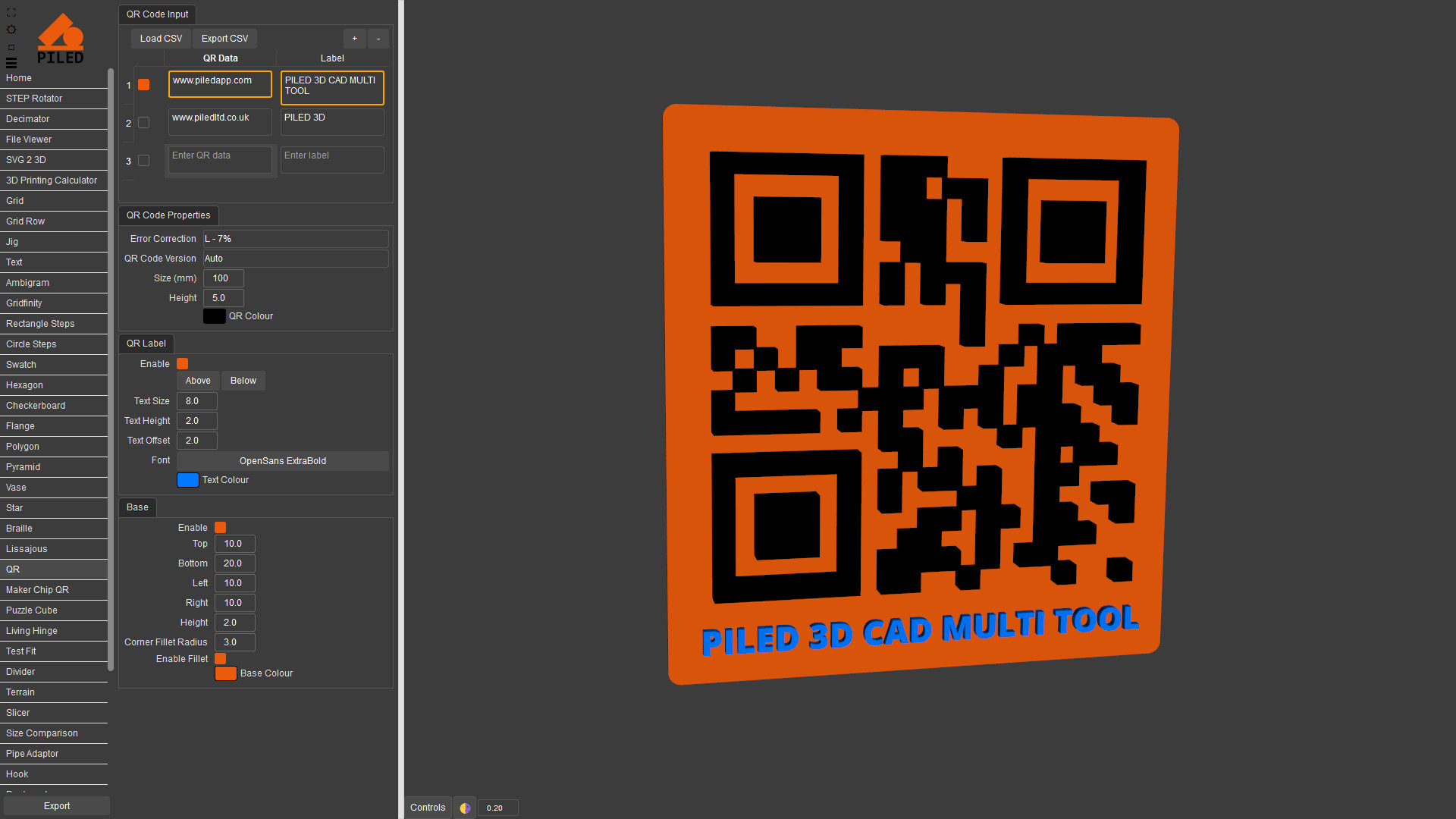The width and height of the screenshot is (1456, 819).
Task: Open the Maker Chip QR tool
Action: point(37,590)
